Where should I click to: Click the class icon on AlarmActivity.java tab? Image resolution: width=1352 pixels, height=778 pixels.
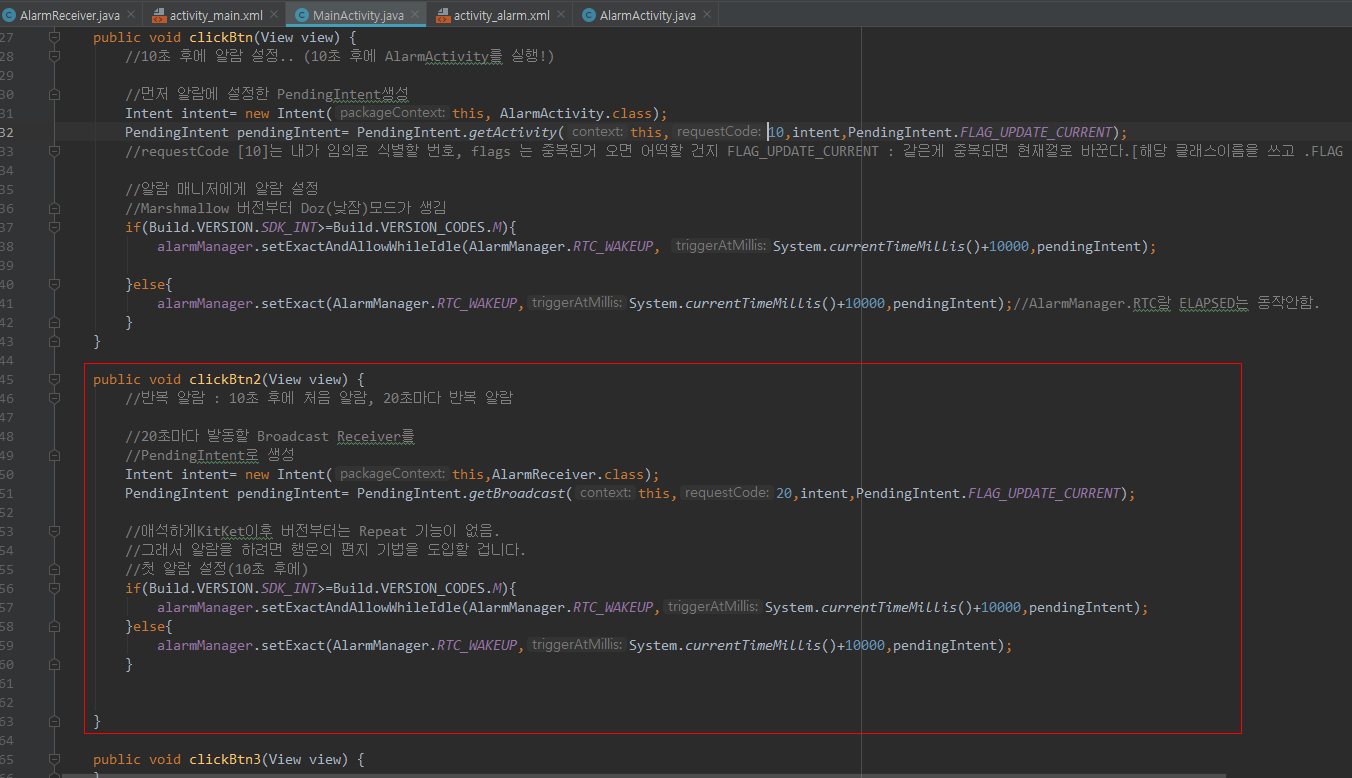(x=588, y=16)
